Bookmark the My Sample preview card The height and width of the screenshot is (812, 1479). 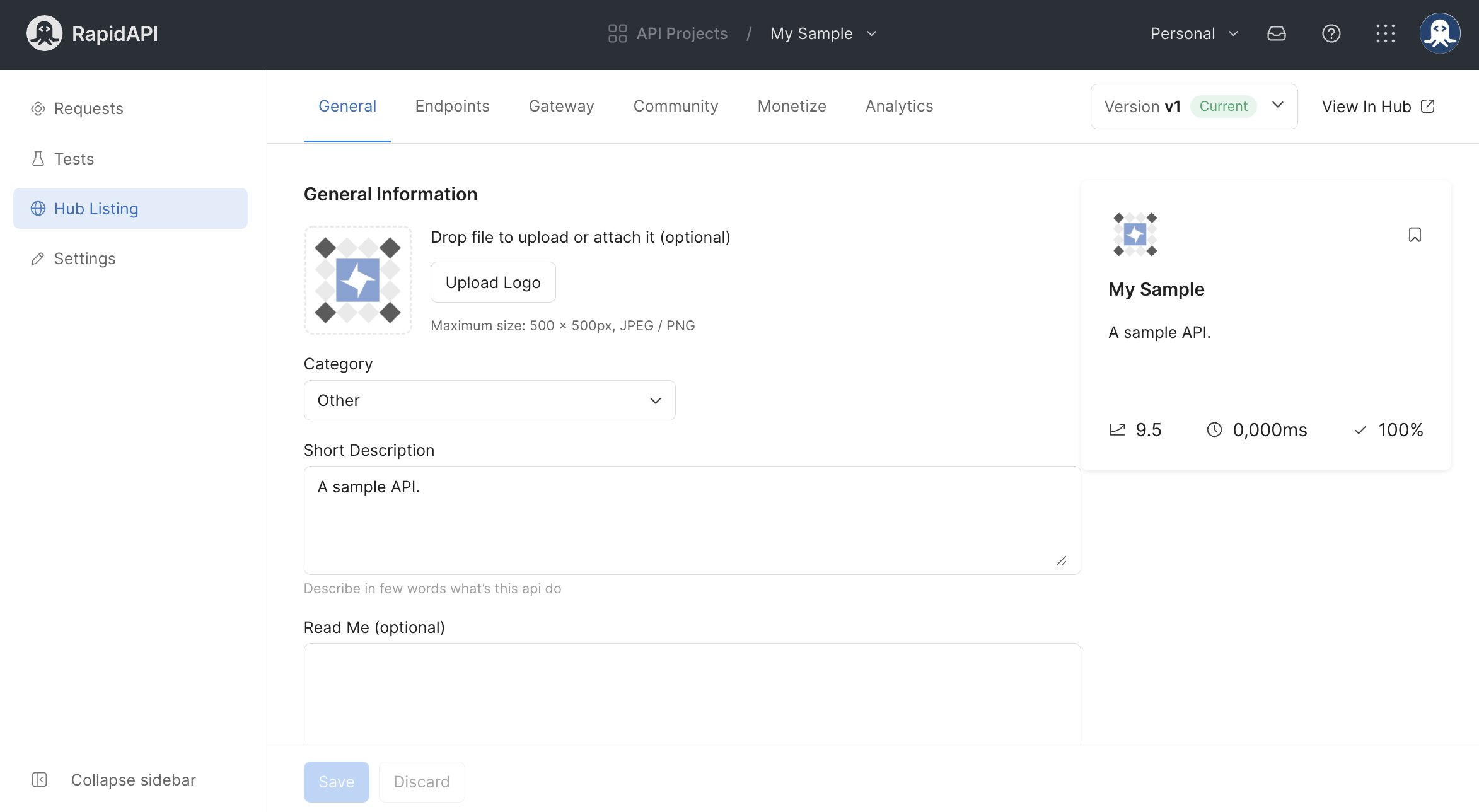coord(1415,235)
